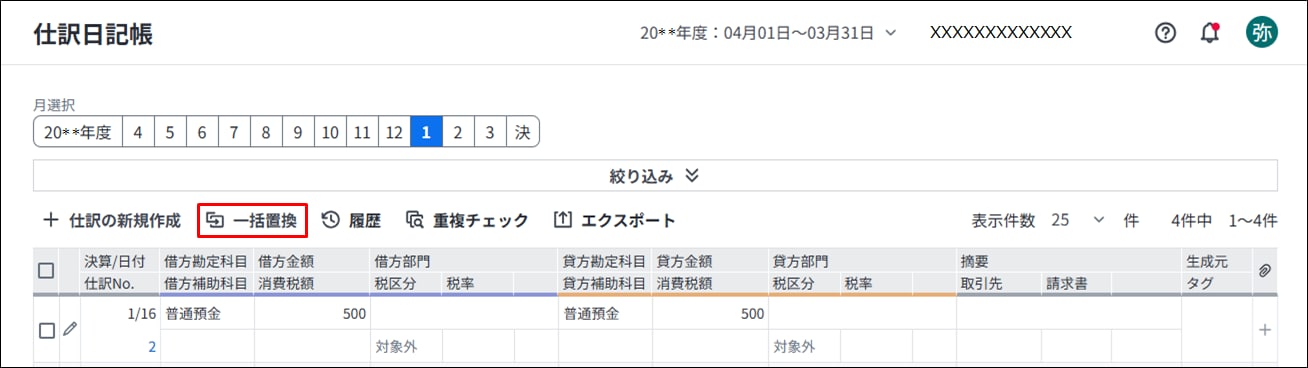Open the 弥 user avatar menu

[1262, 32]
